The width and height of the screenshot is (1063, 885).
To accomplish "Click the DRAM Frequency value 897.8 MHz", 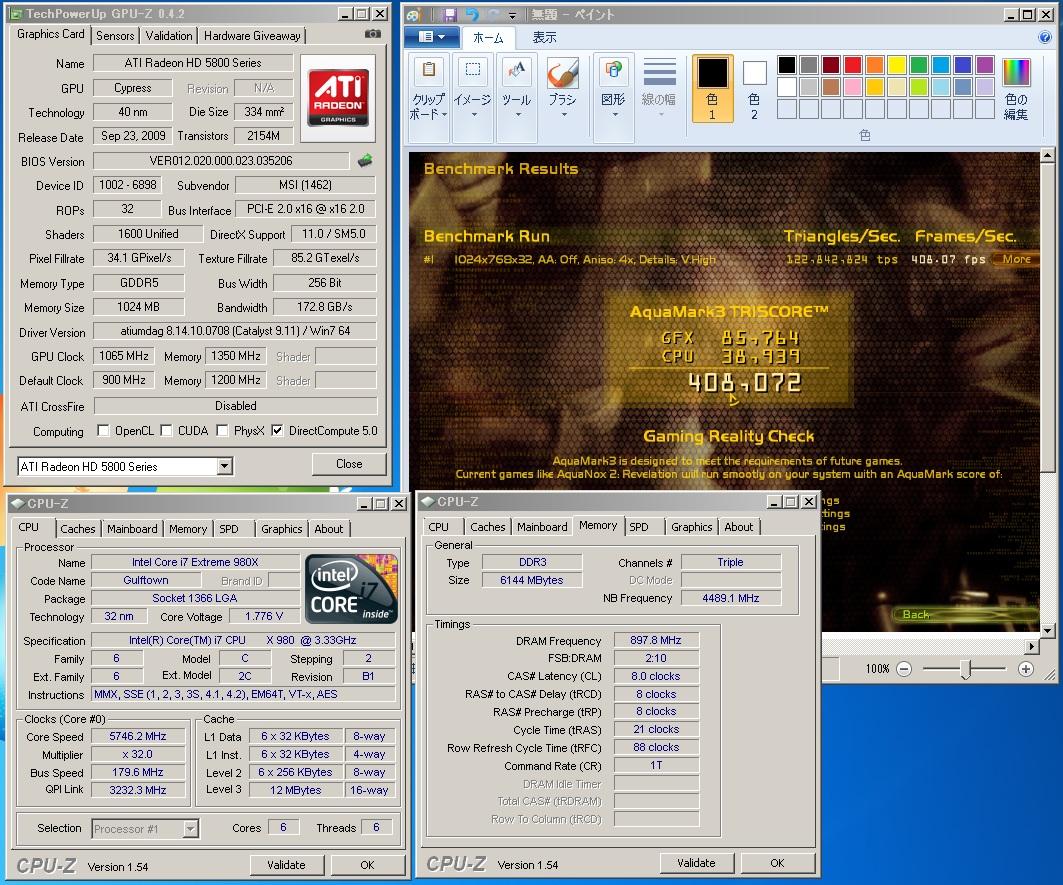I will coord(656,640).
